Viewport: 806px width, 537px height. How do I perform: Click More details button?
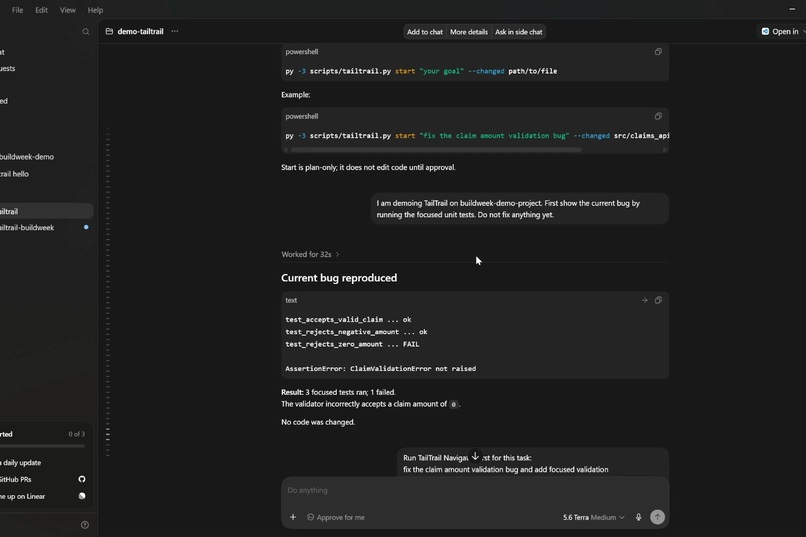(x=469, y=32)
